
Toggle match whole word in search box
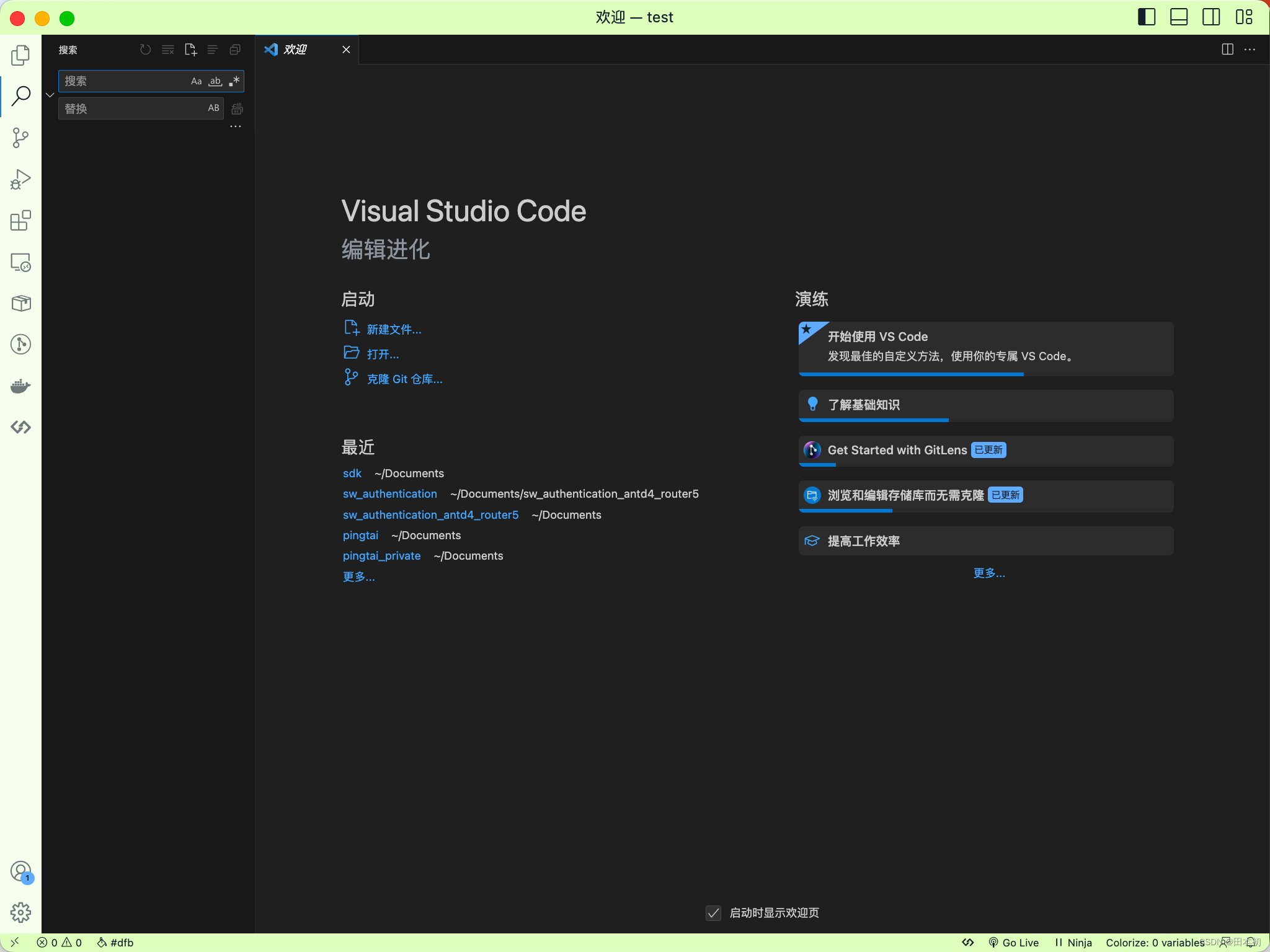tap(215, 81)
